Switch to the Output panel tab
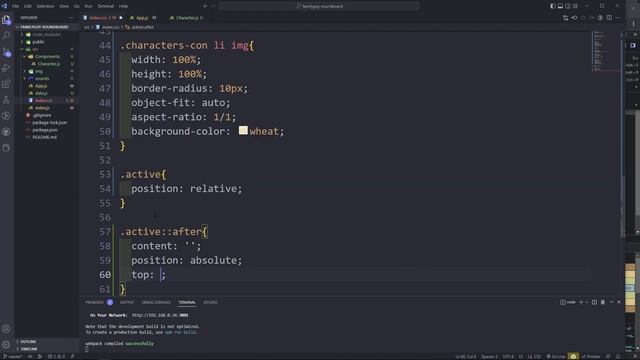This screenshot has width=640, height=360. (x=127, y=302)
